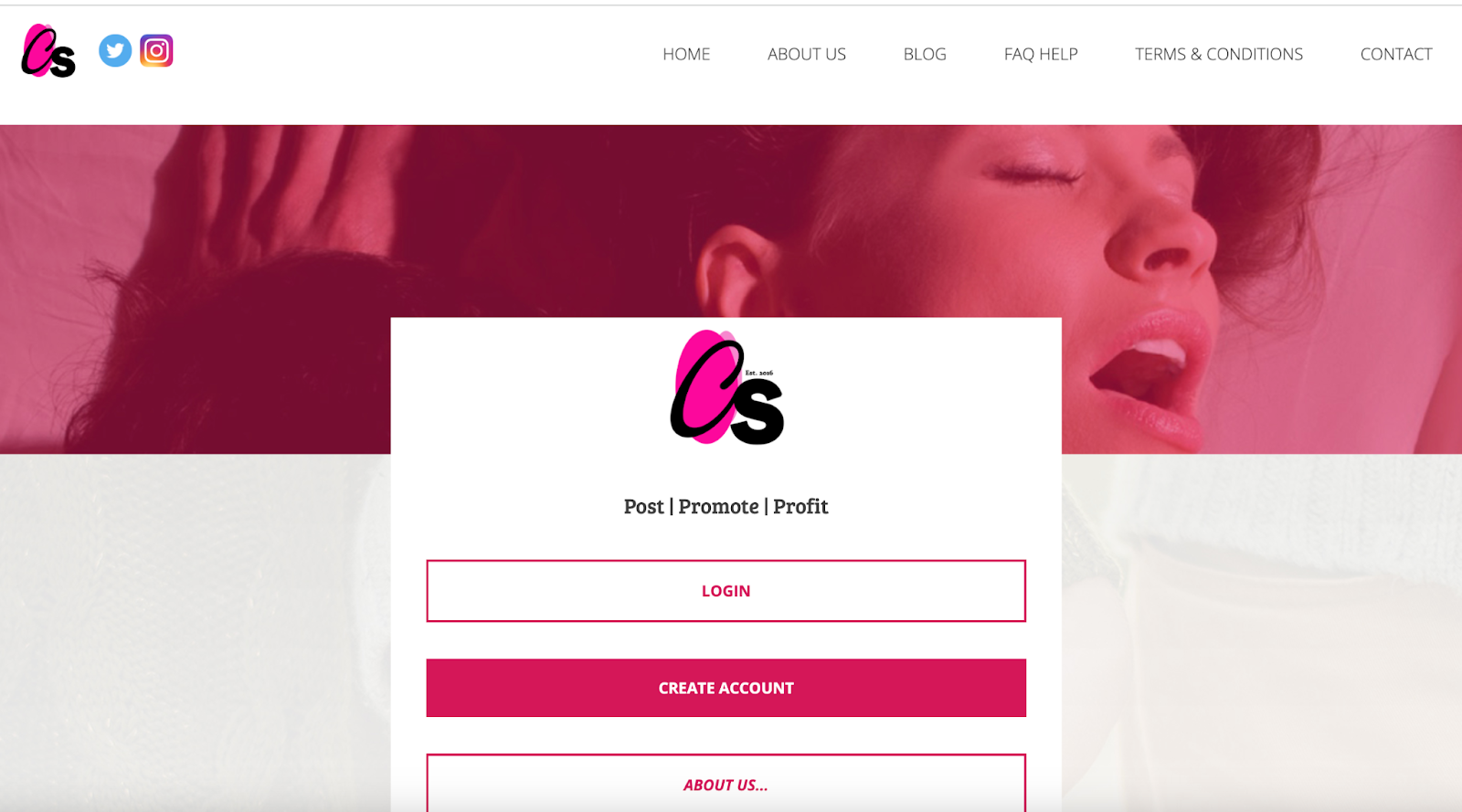
Task: Click the pale background right of card
Action: click(x=1261, y=630)
